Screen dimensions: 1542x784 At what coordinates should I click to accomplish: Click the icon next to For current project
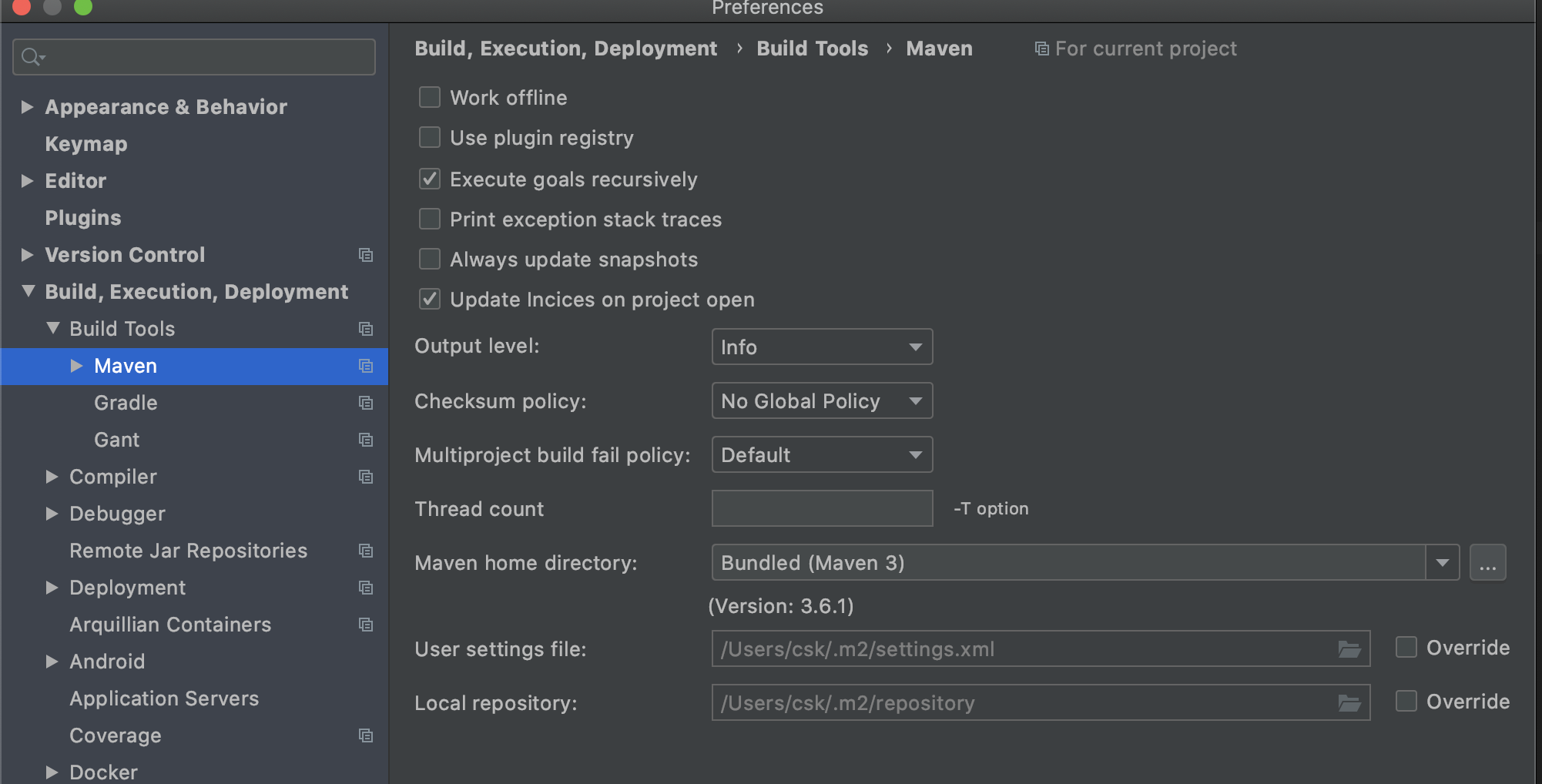[x=1041, y=49]
